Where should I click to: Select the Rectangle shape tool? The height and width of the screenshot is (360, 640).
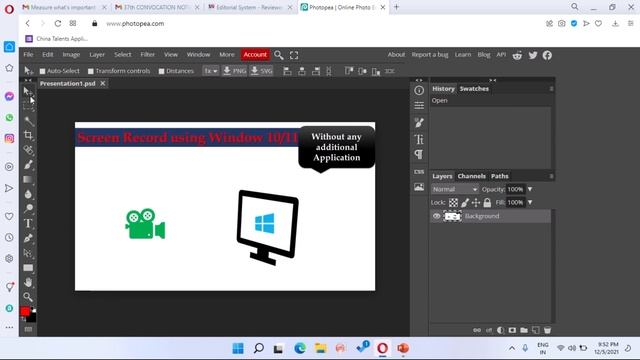tap(28, 268)
